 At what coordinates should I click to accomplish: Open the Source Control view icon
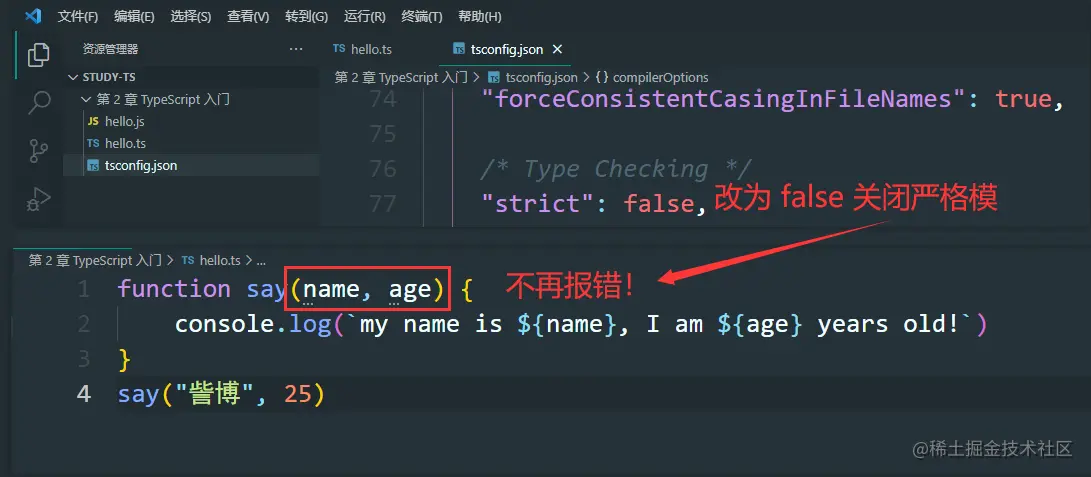(x=39, y=151)
